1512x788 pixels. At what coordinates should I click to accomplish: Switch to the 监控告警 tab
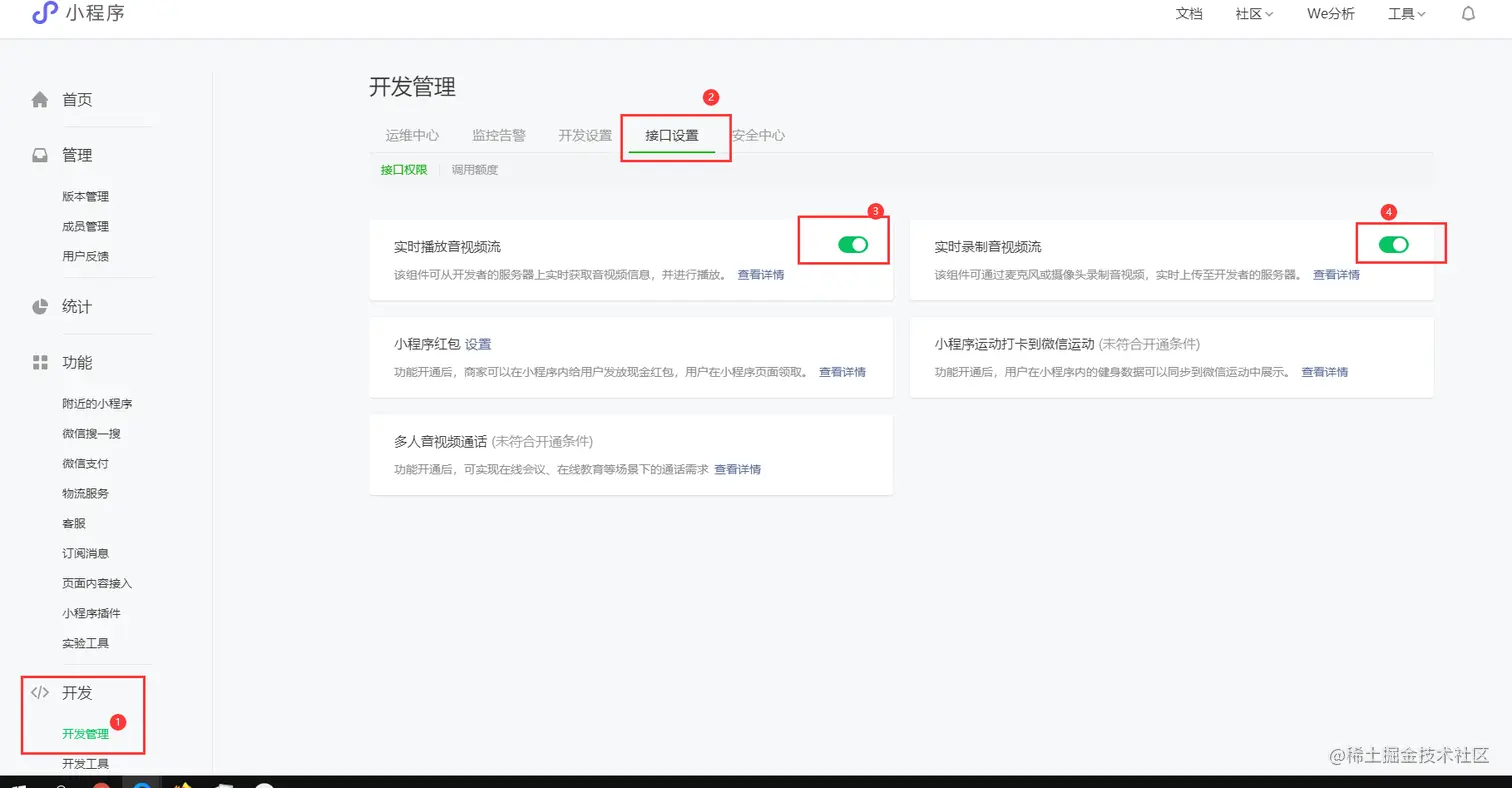(x=499, y=135)
